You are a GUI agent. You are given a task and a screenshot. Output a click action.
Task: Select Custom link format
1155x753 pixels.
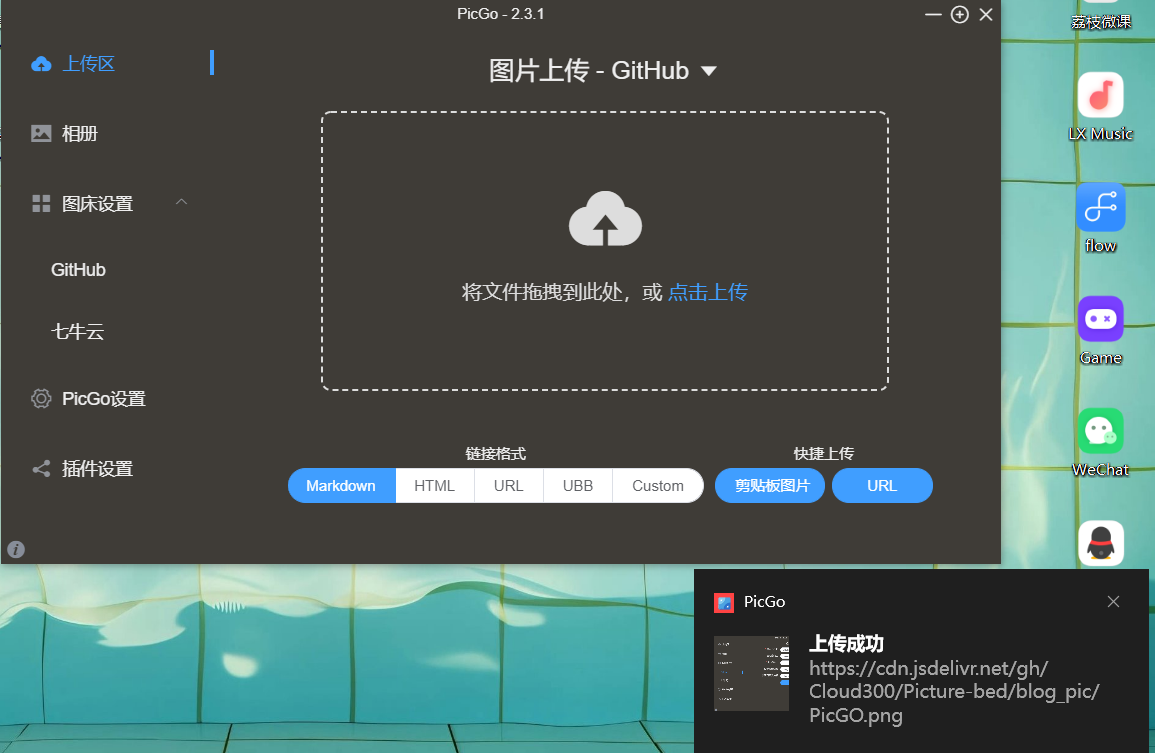click(x=658, y=486)
